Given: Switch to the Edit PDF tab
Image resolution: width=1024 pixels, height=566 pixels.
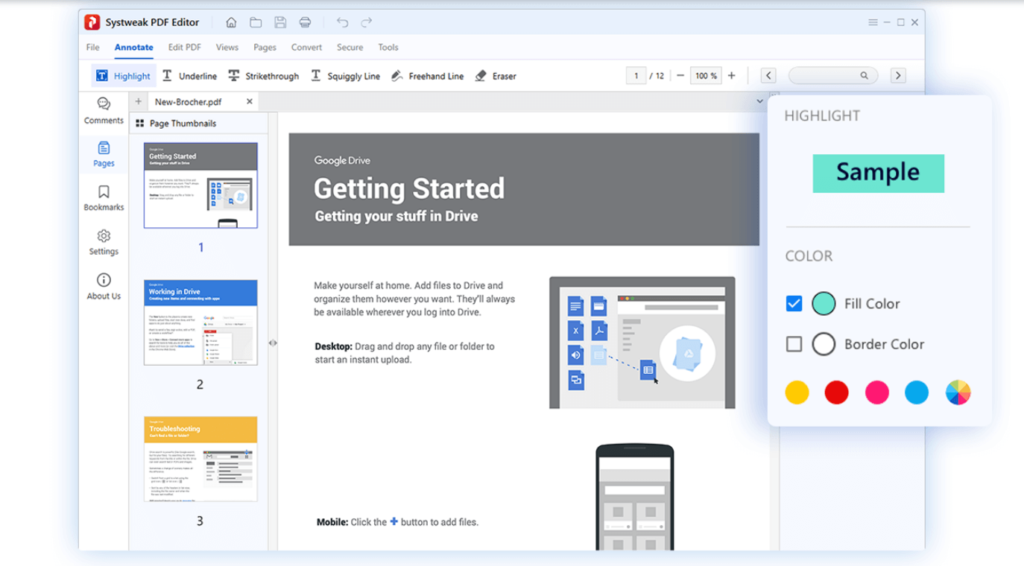Looking at the screenshot, I should [x=184, y=47].
